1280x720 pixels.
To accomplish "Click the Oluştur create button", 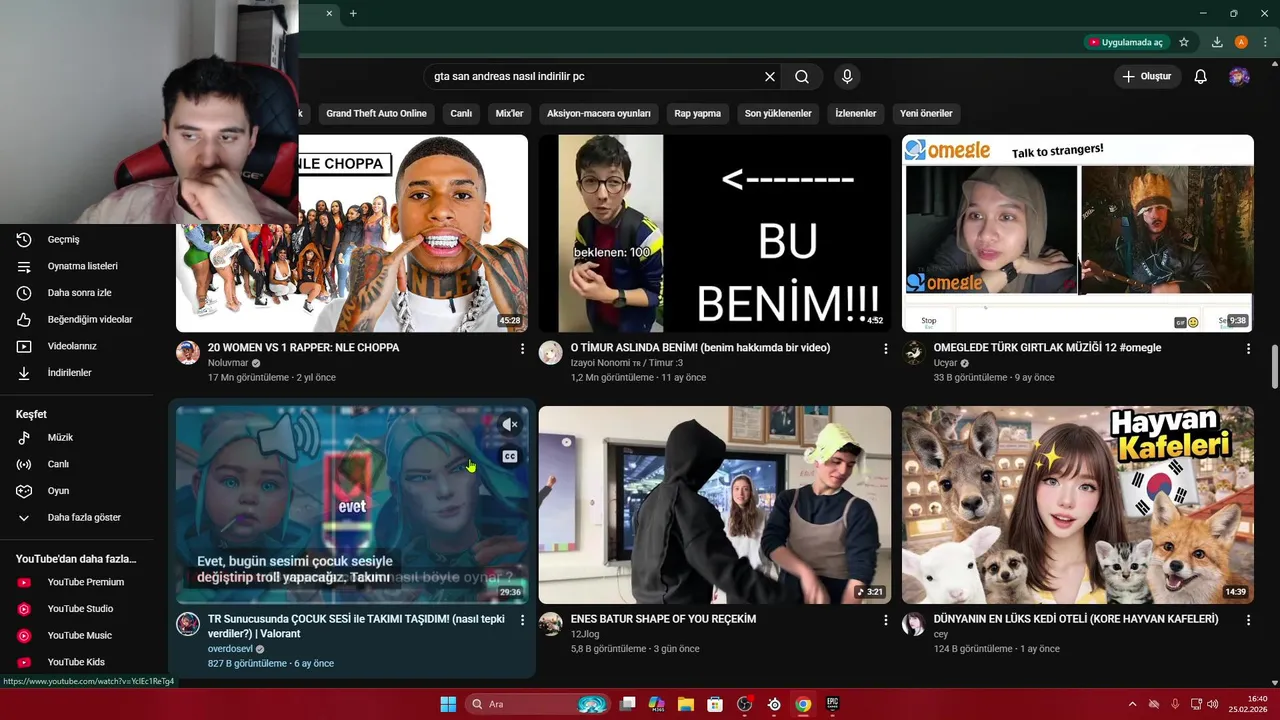I will tap(1148, 77).
